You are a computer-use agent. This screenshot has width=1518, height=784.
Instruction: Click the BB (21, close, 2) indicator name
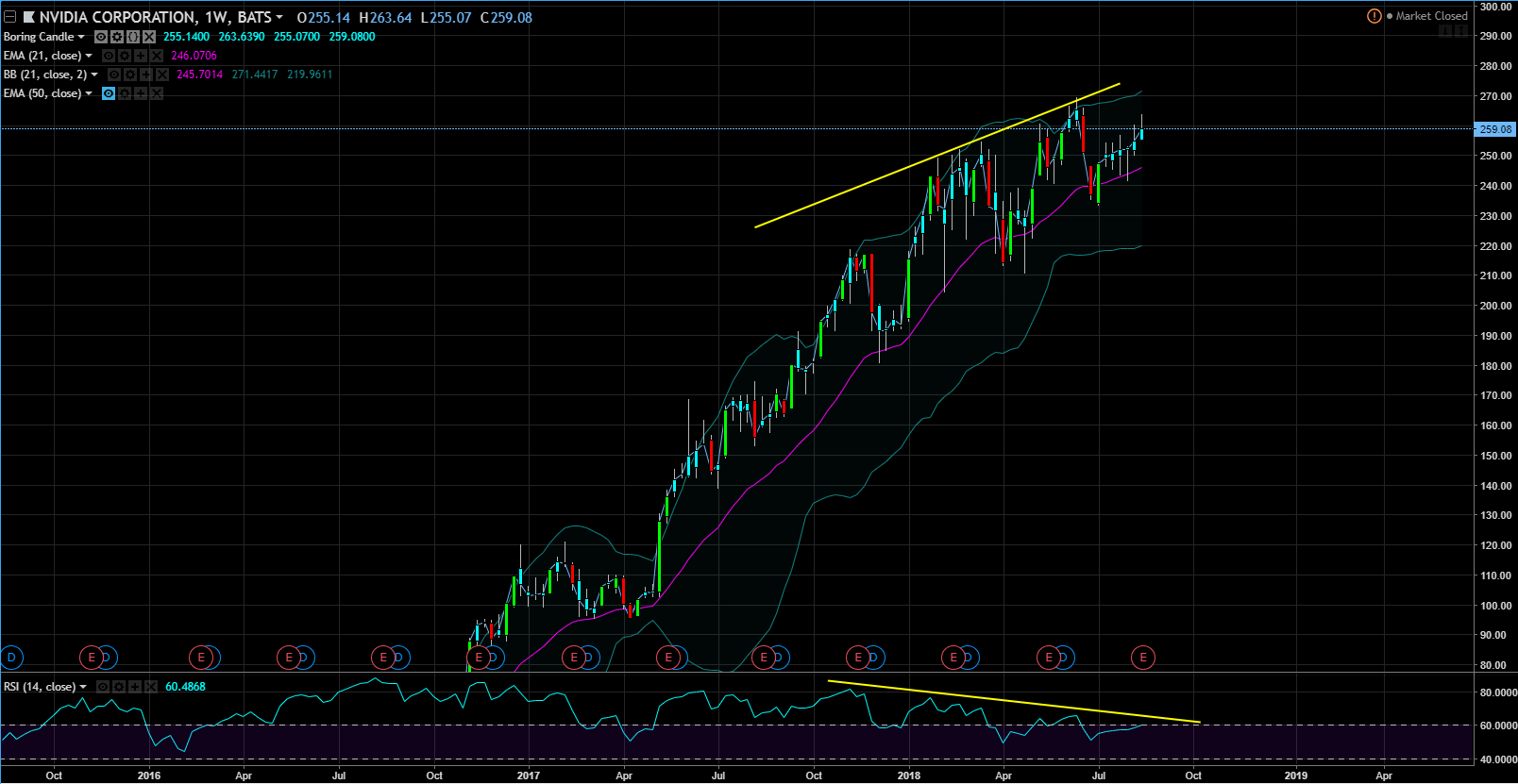coord(45,75)
